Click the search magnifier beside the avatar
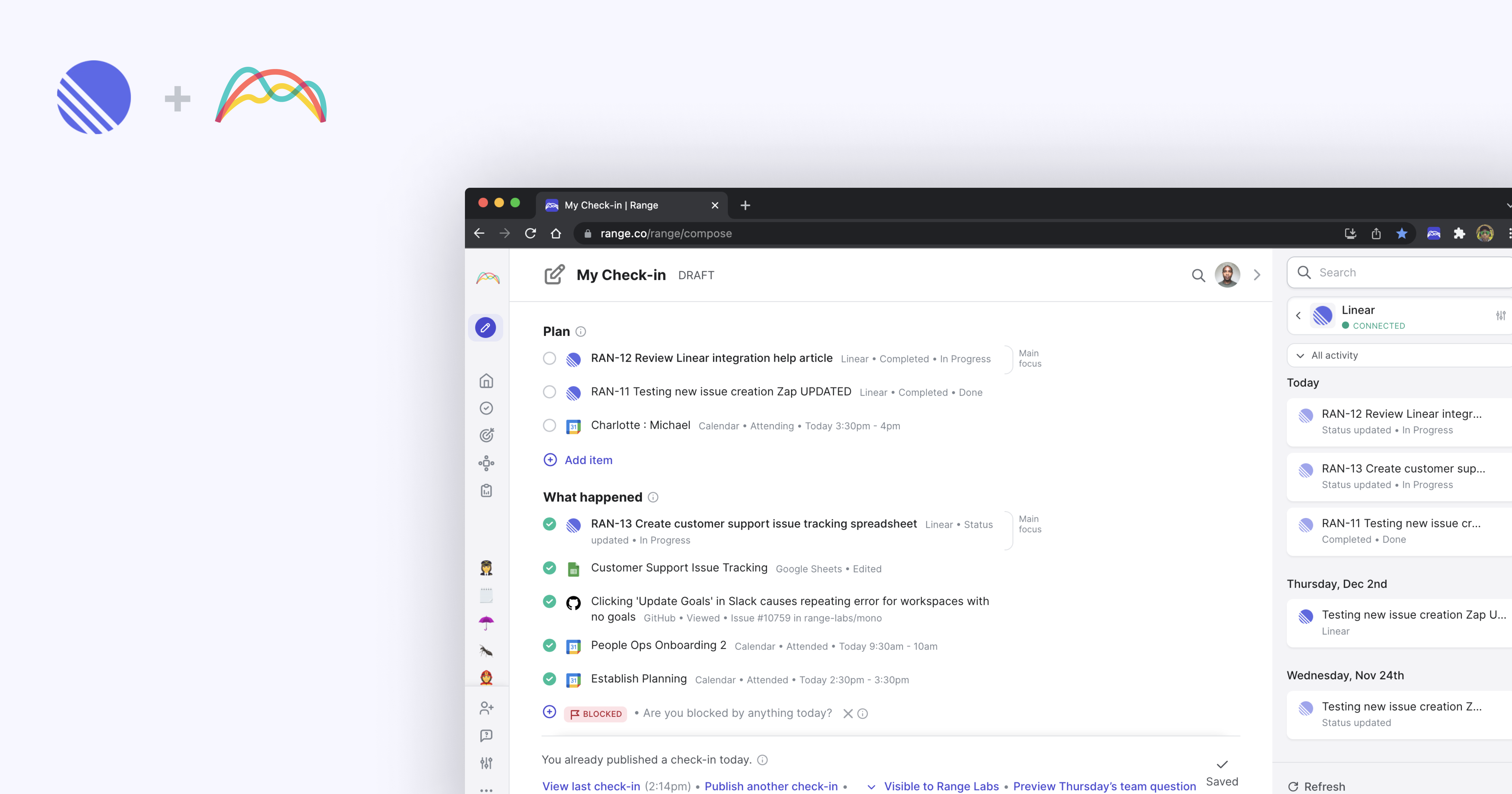Image resolution: width=1512 pixels, height=794 pixels. pos(1198,275)
